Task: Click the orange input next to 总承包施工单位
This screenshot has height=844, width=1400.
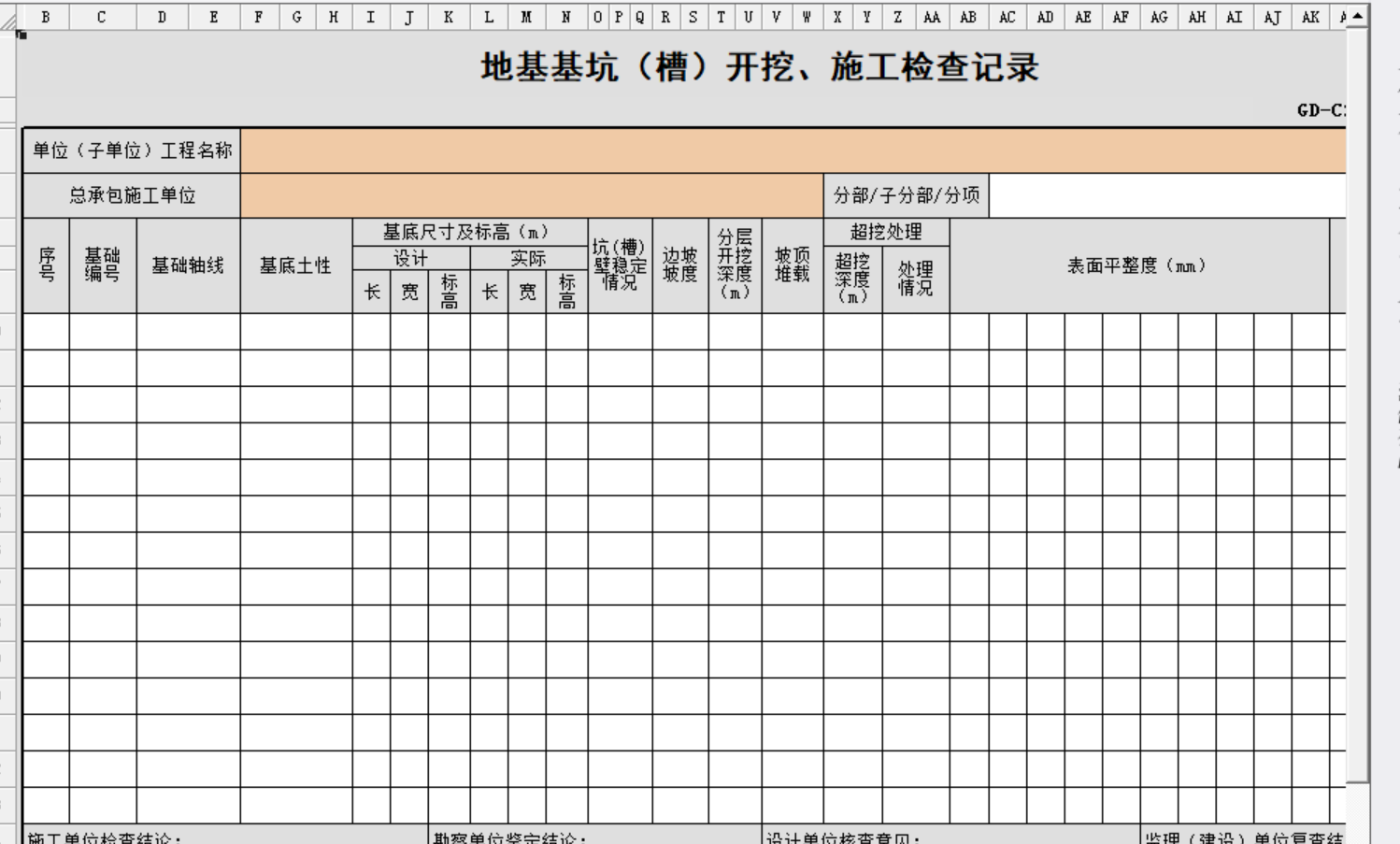Action: (532, 195)
